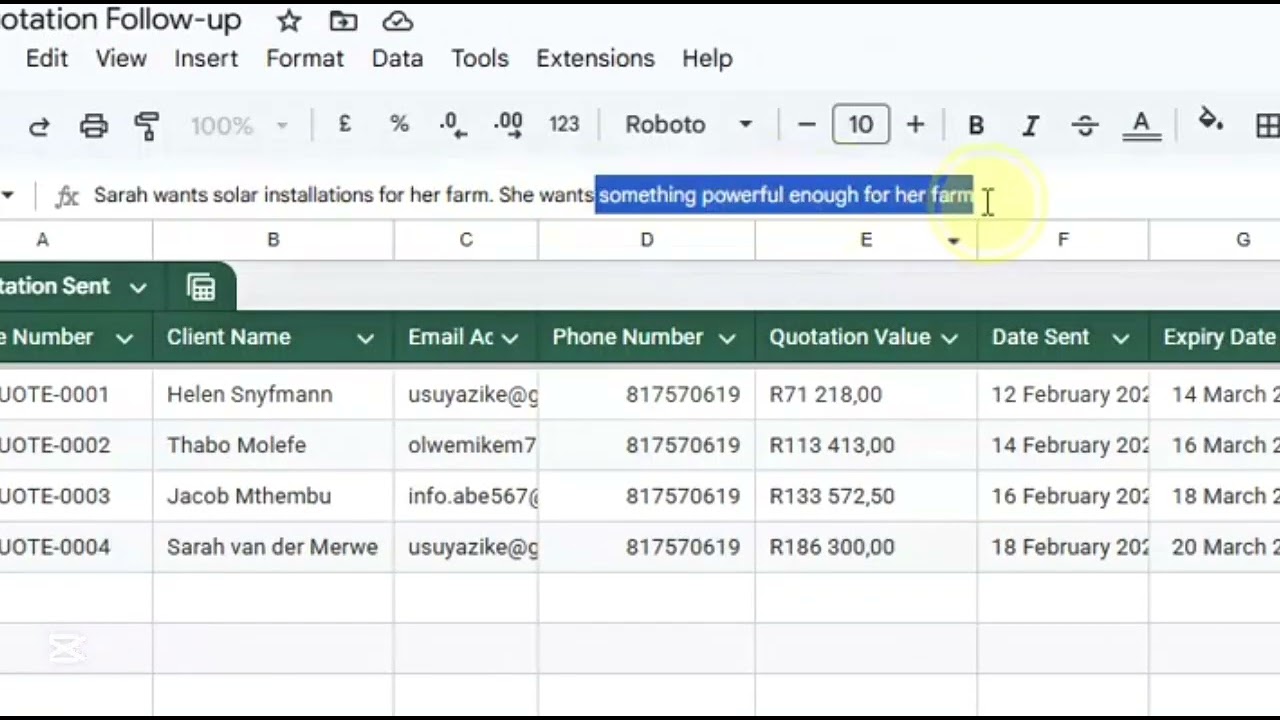Increase decimal places
The width and height of the screenshot is (1280, 720).
tap(508, 124)
